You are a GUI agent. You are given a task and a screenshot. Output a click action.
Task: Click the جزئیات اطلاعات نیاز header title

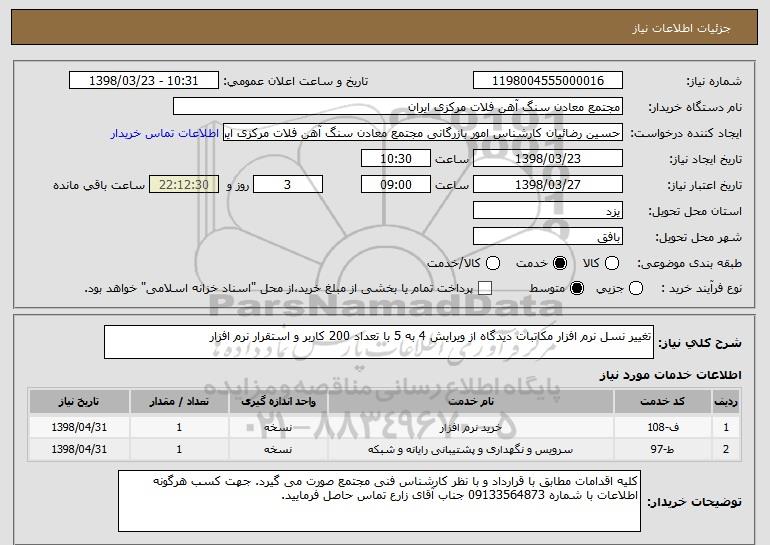681,28
